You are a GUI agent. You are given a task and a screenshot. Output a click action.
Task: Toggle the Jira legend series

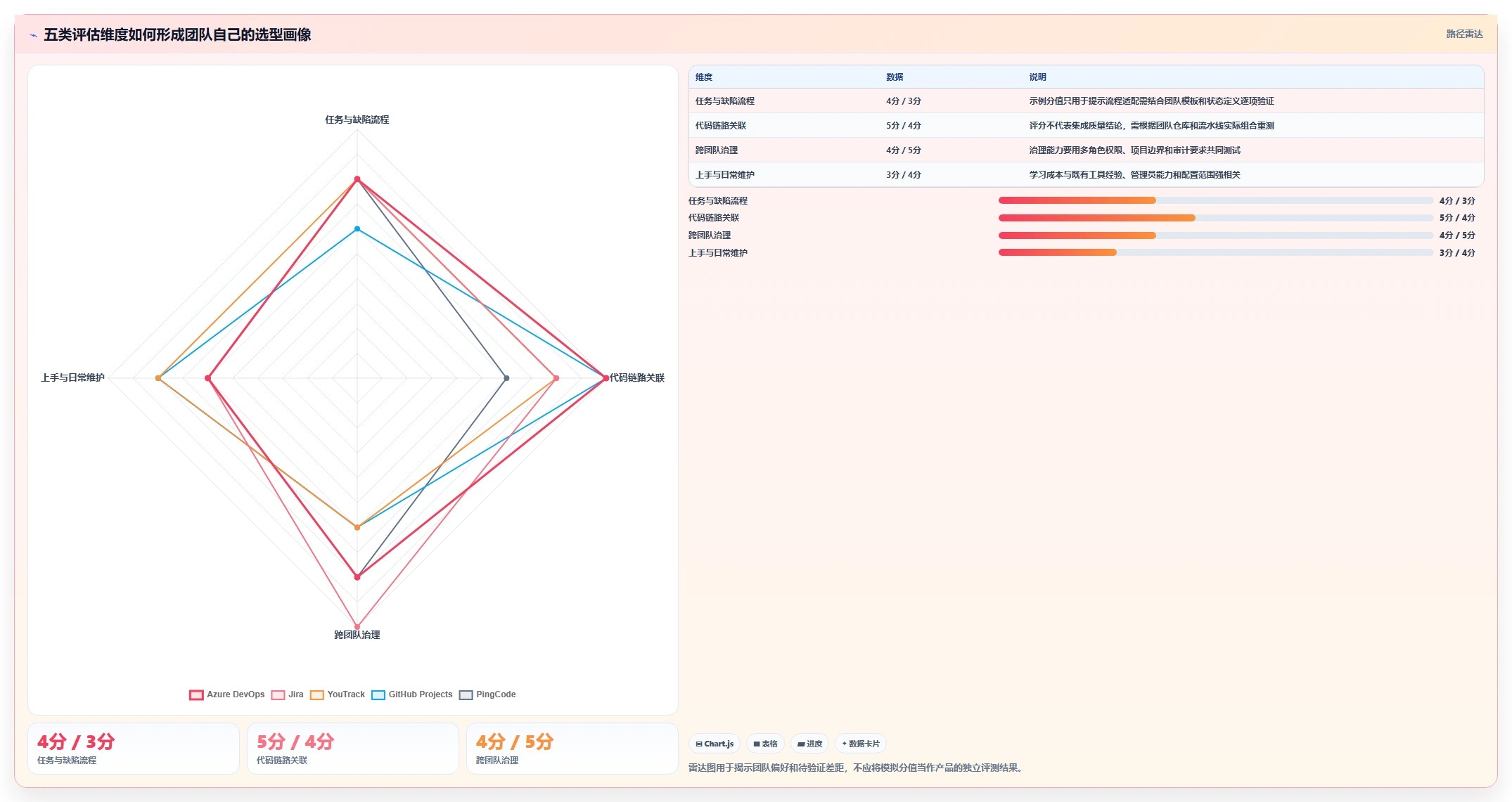tap(288, 694)
